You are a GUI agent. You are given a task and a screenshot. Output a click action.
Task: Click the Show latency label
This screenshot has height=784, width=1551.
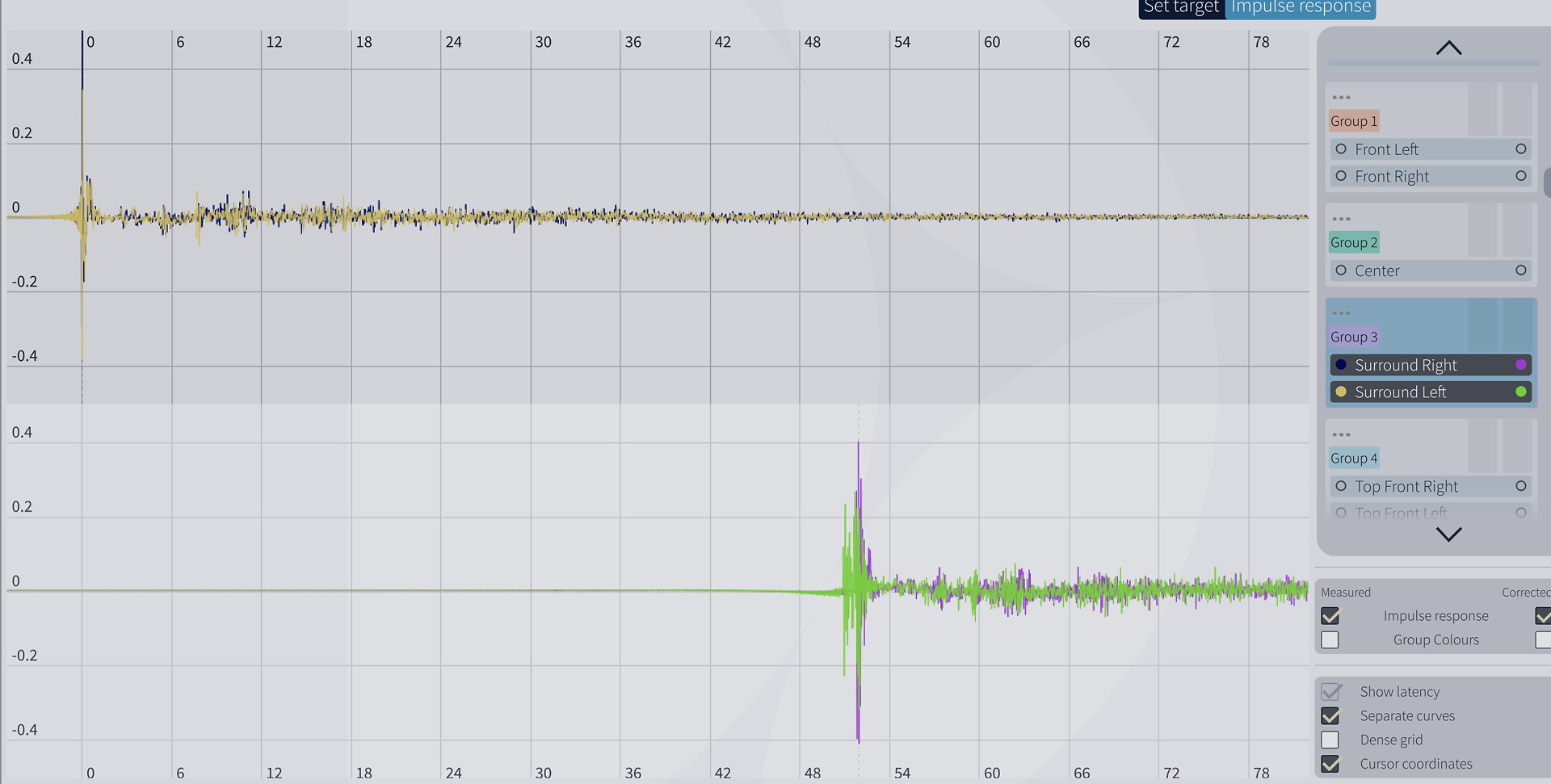1400,692
